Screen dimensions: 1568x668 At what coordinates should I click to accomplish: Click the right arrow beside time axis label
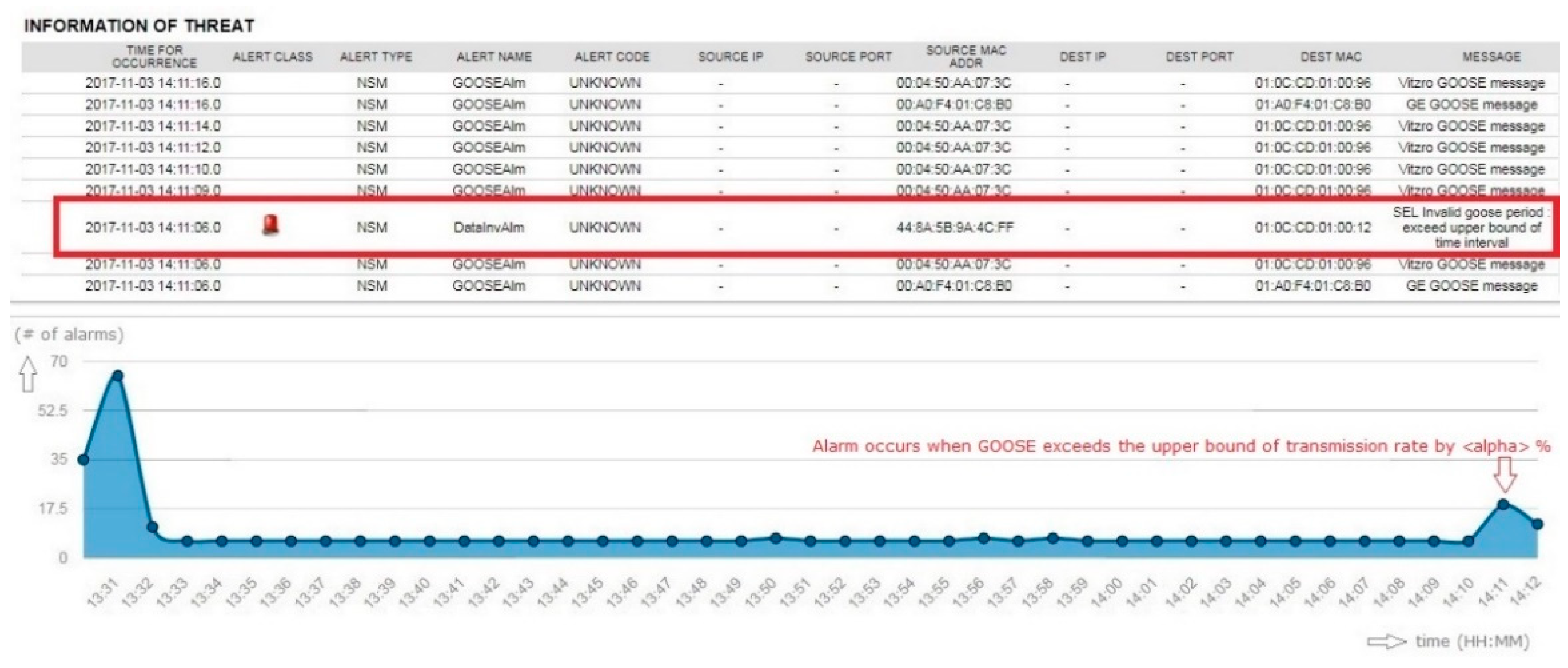click(1387, 642)
